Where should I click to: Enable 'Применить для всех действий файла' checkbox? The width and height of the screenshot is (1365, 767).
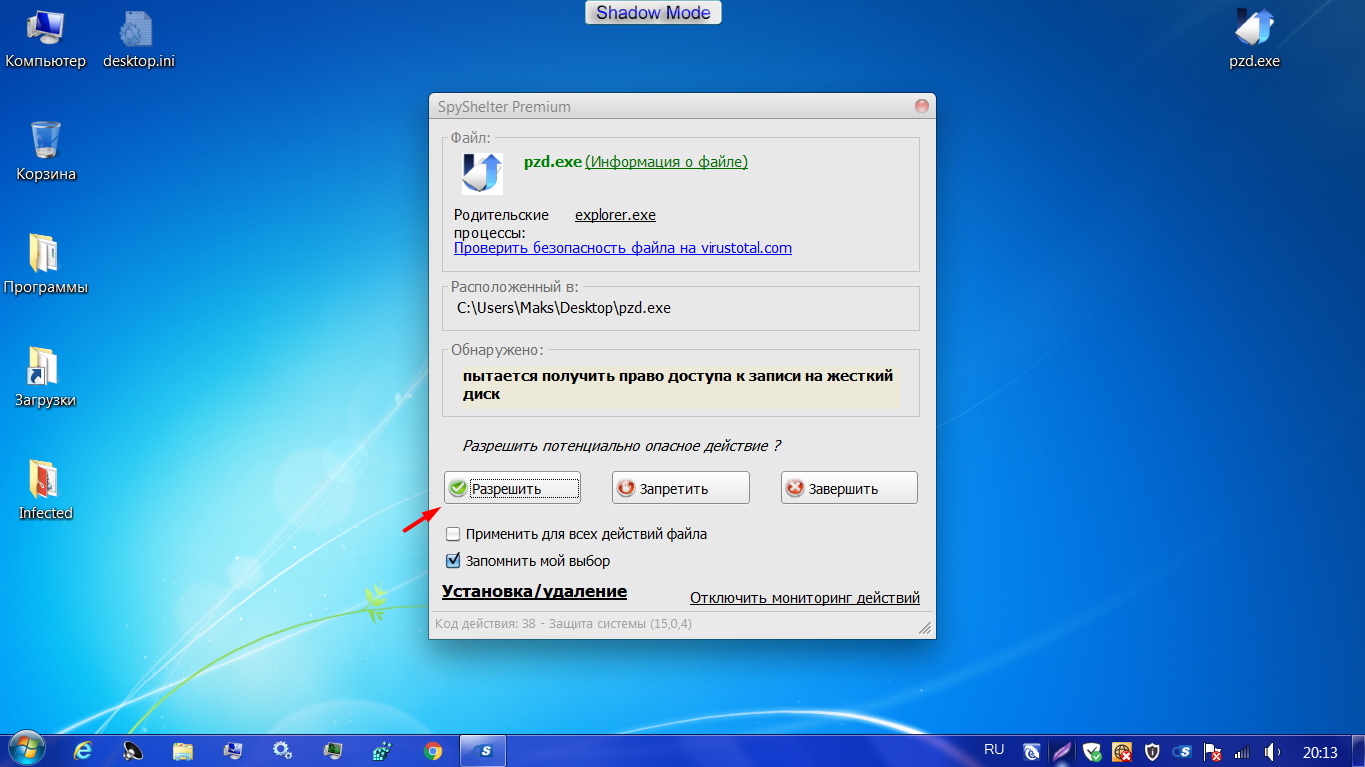[454, 534]
